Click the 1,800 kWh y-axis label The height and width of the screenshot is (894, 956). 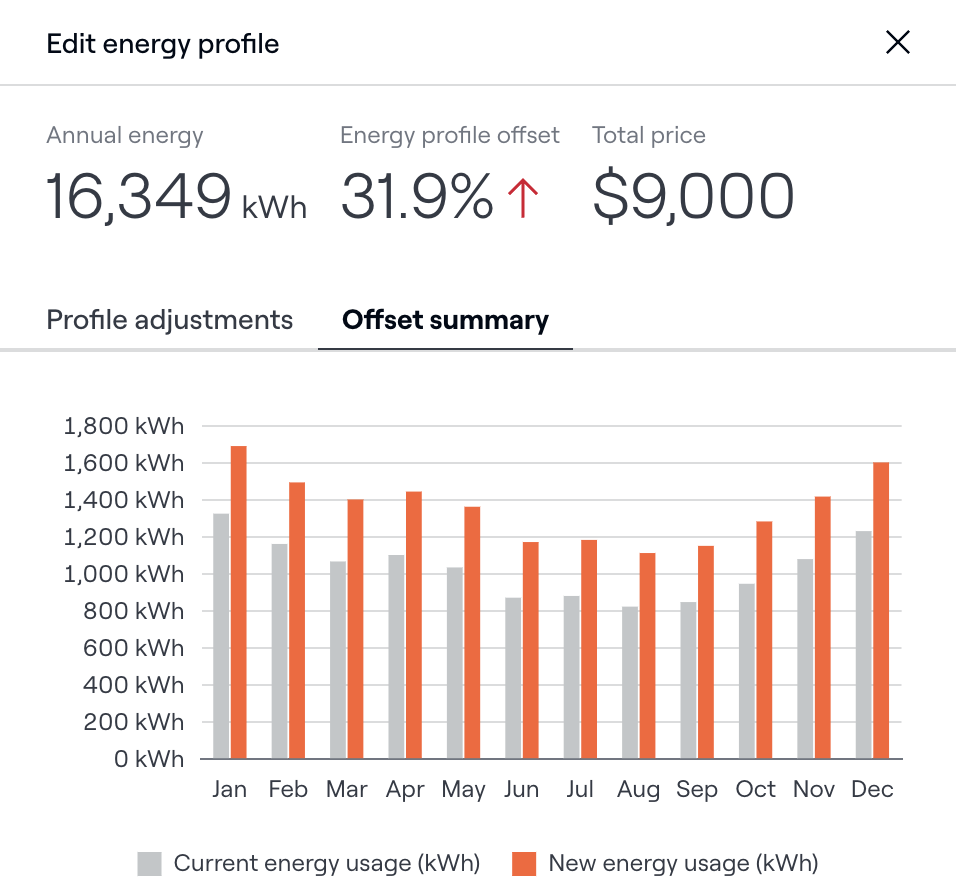click(x=124, y=427)
